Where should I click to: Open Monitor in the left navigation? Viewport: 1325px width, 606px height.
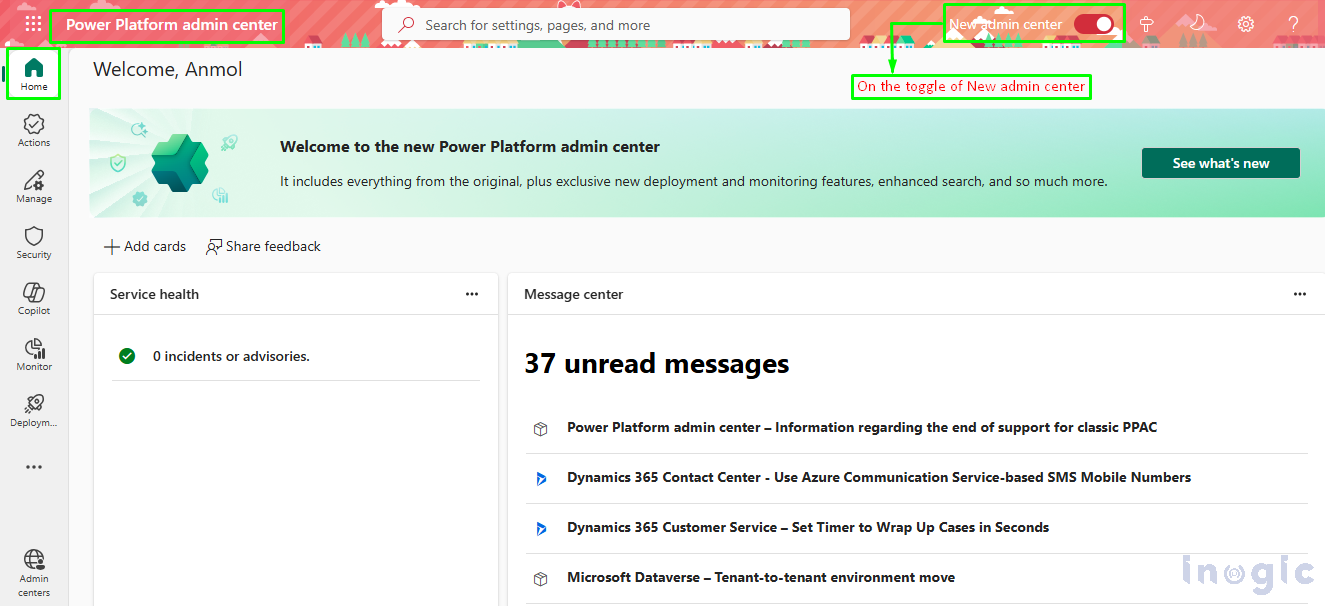click(34, 354)
